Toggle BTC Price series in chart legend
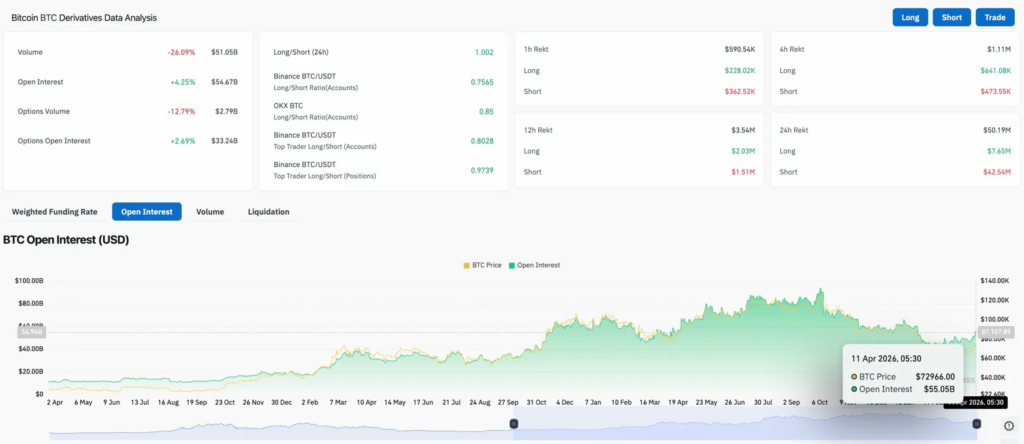 (485, 265)
